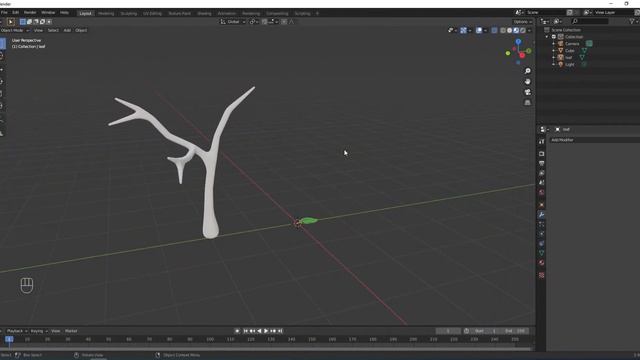
Task: Toggle perspective orthographic grid icon
Action: pyautogui.click(x=527, y=102)
